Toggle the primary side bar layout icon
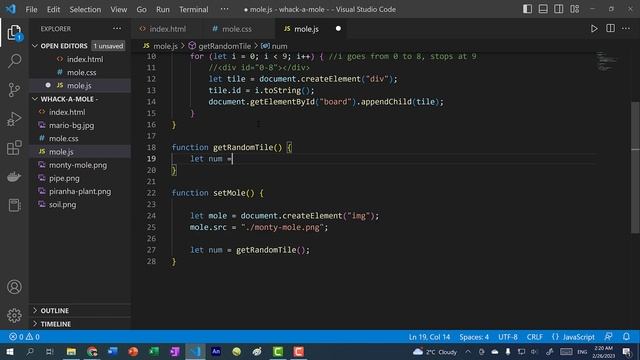 [527, 9]
